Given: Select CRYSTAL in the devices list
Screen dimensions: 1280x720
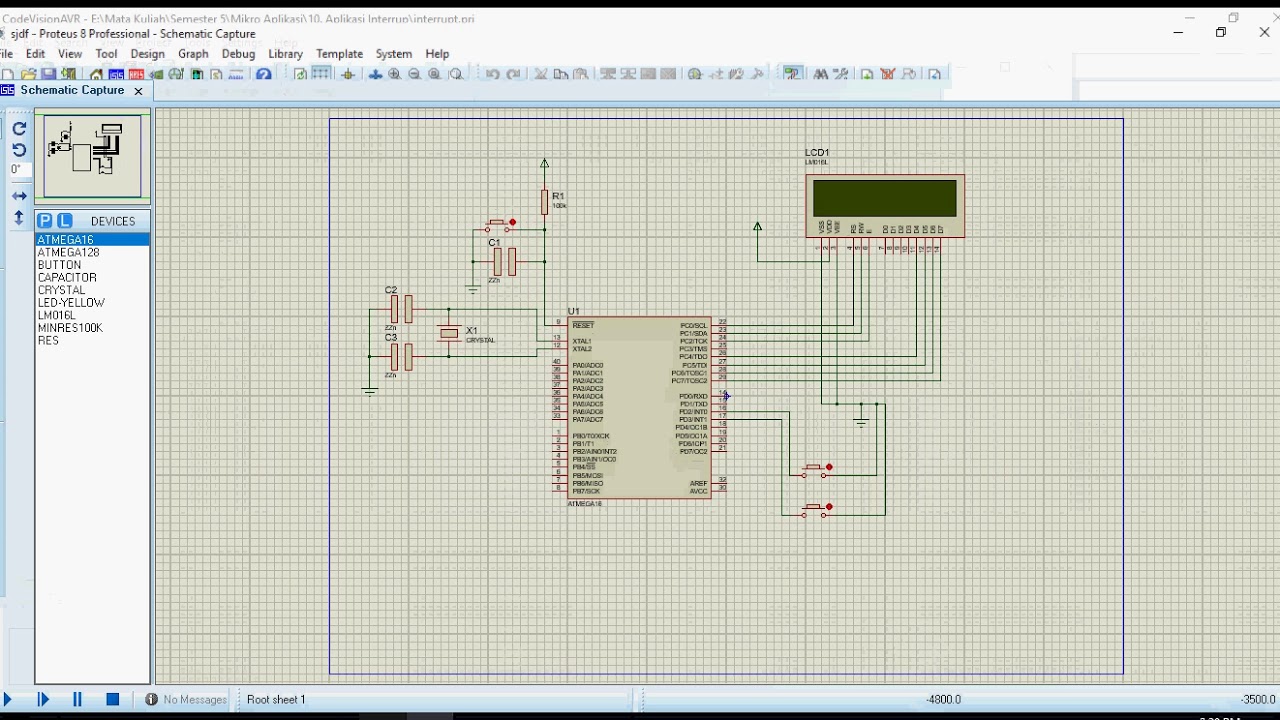Looking at the screenshot, I should pyautogui.click(x=62, y=290).
